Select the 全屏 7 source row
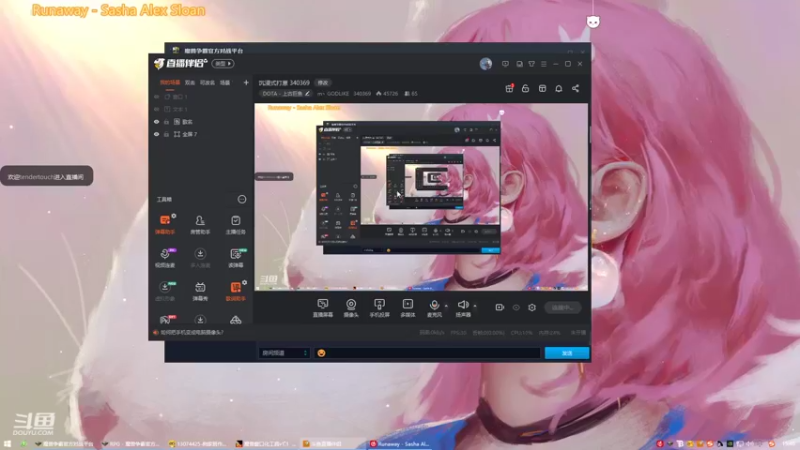The width and height of the screenshot is (800, 450). coord(202,134)
